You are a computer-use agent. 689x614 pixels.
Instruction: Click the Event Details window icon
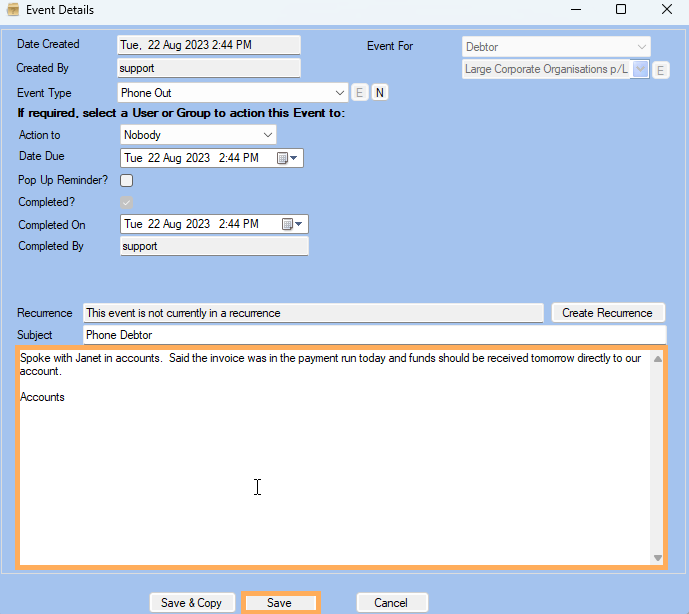click(14, 10)
